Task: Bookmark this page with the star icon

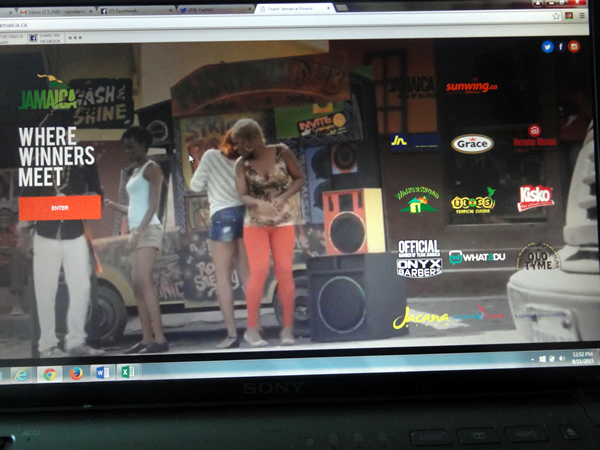Action: [556, 16]
